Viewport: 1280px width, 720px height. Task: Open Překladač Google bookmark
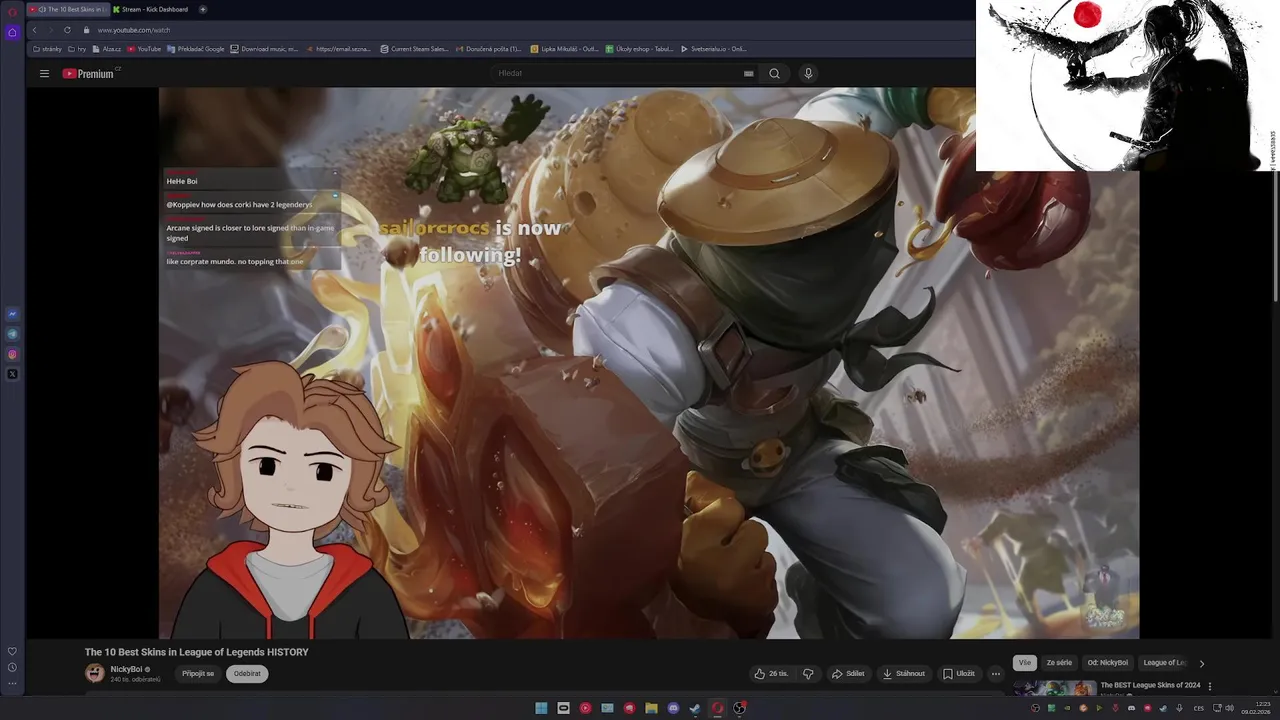click(x=196, y=49)
